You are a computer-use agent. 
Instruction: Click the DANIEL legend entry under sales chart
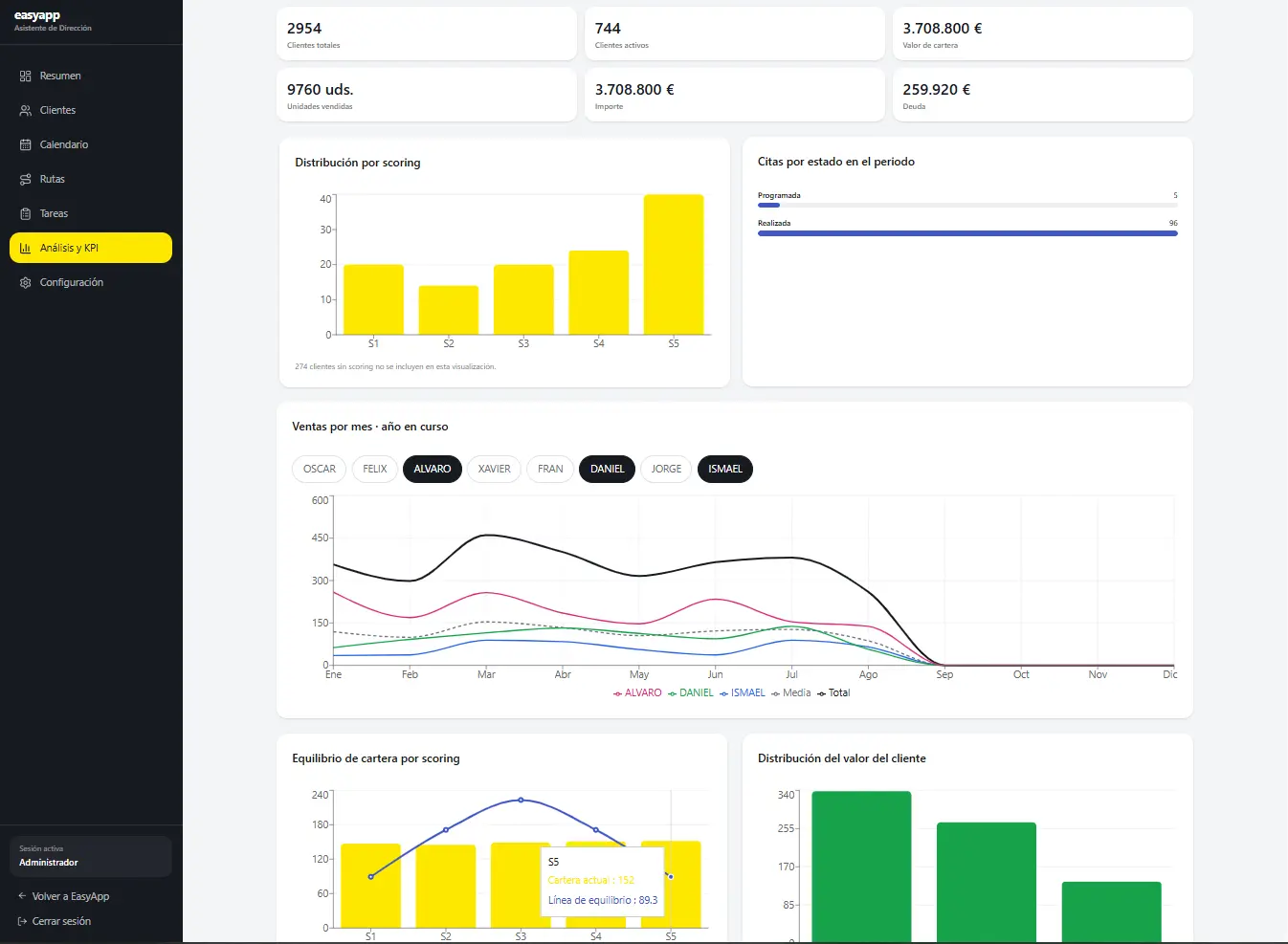point(691,692)
